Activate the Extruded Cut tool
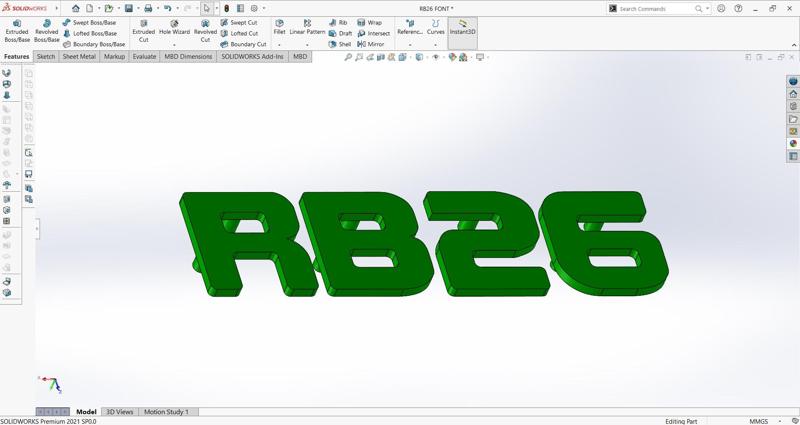 tap(143, 31)
